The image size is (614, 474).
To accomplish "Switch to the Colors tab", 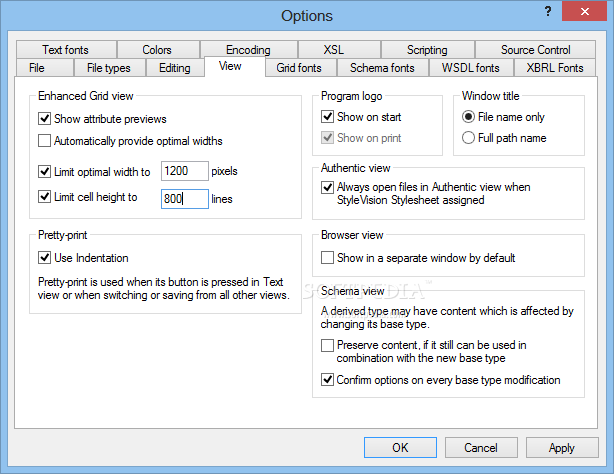I will pos(158,50).
